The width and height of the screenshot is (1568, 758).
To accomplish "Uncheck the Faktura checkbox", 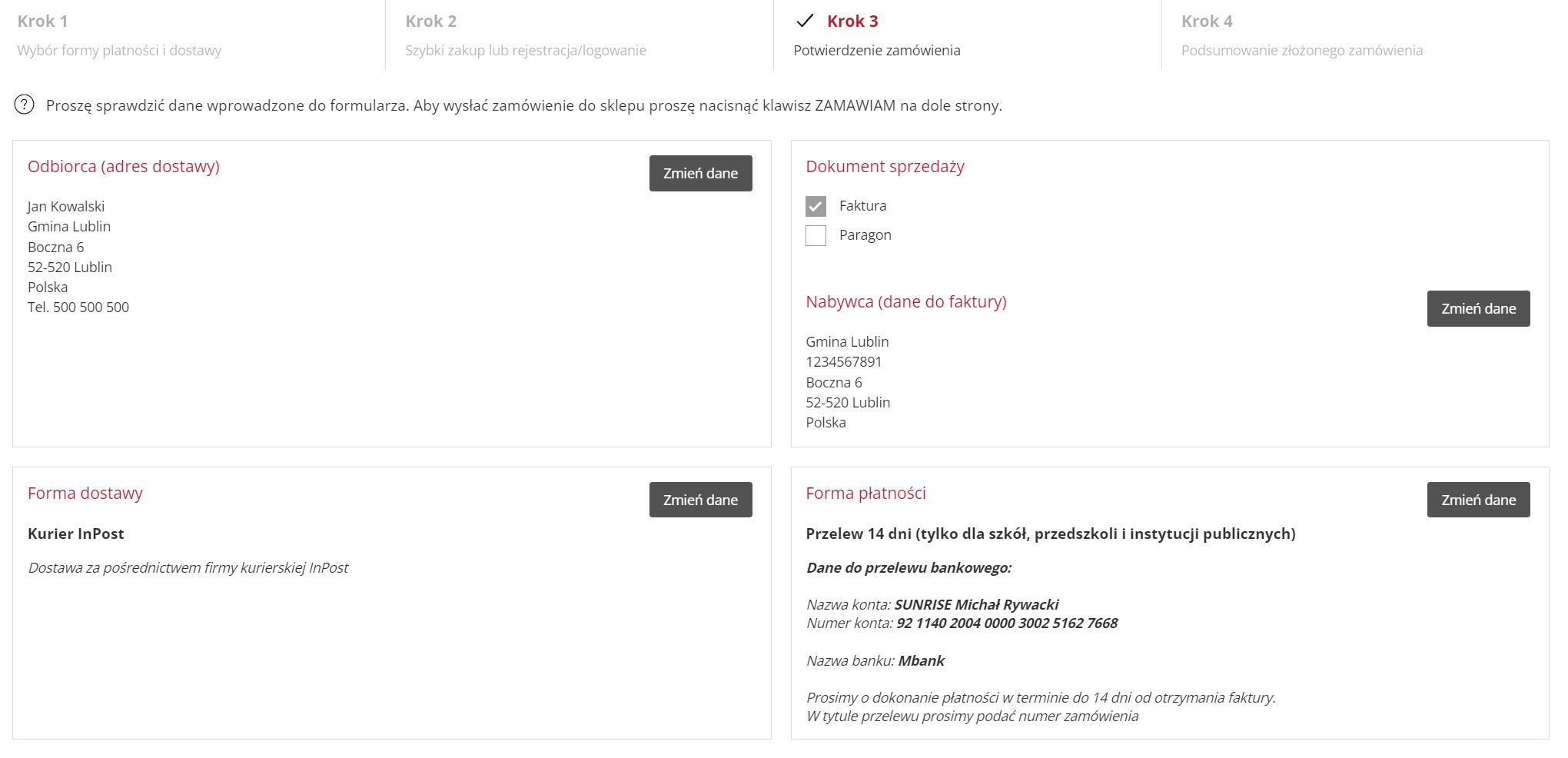I will [x=816, y=206].
